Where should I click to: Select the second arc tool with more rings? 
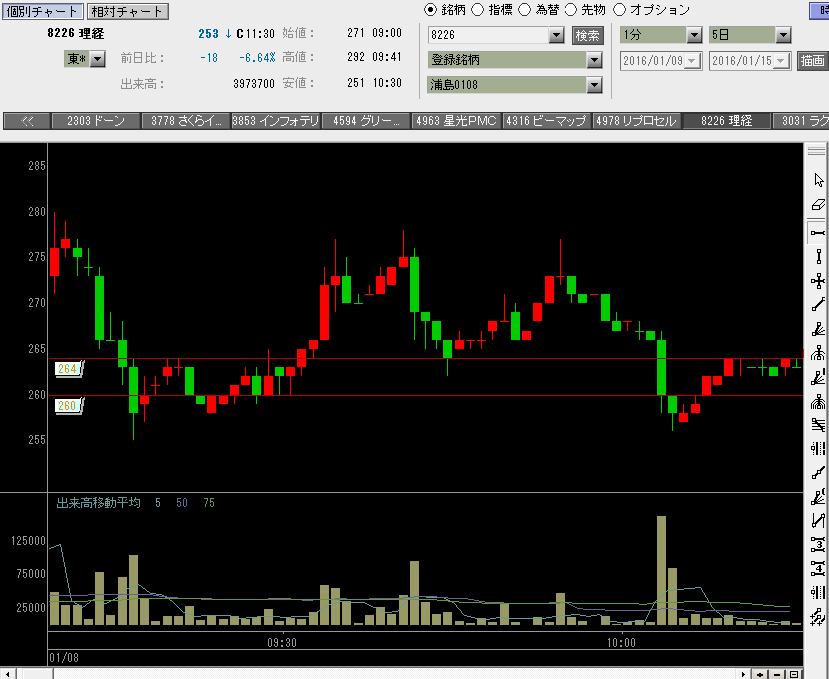click(x=818, y=401)
